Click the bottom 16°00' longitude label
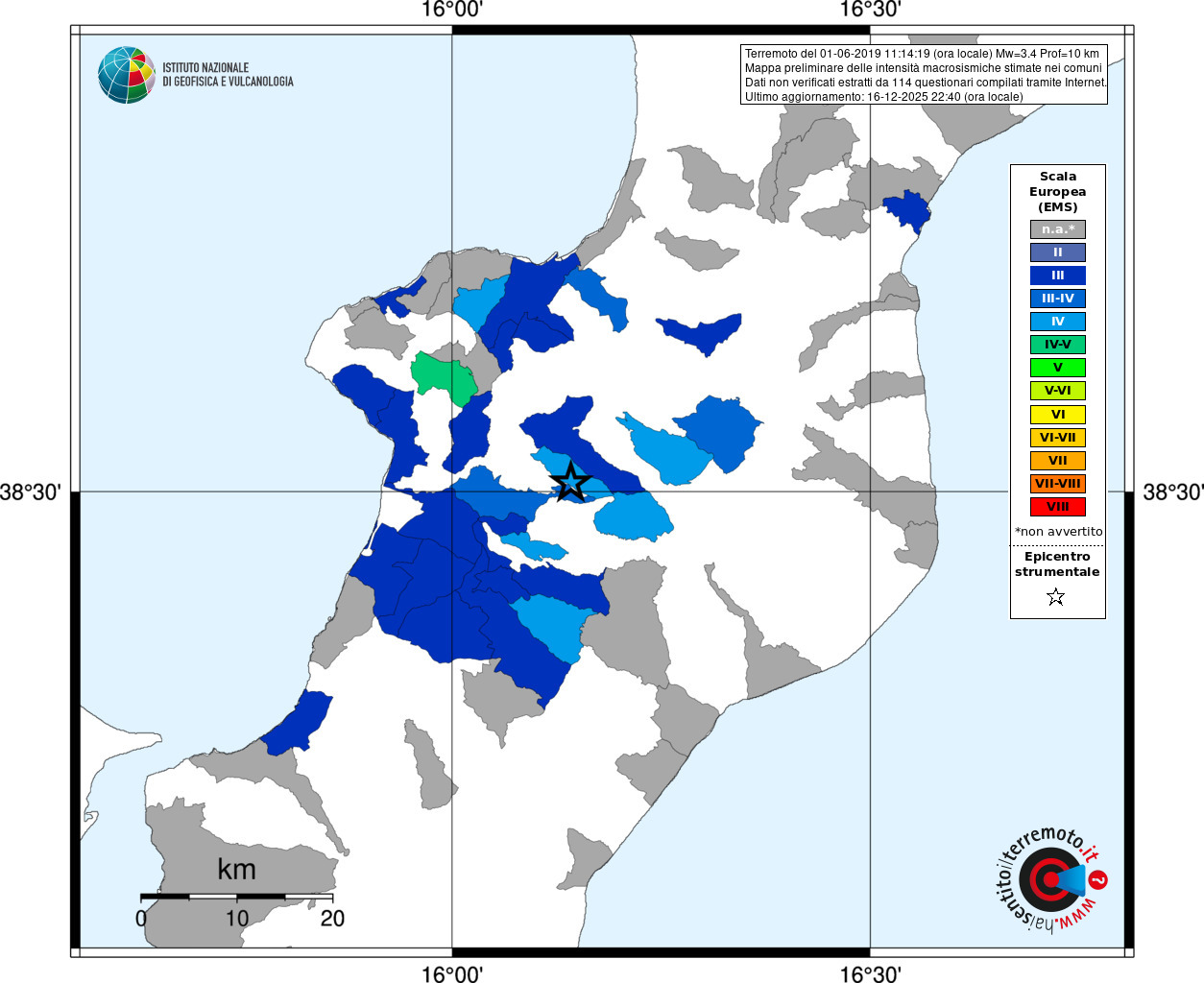Screen dimensions: 1204x983 click(x=452, y=974)
